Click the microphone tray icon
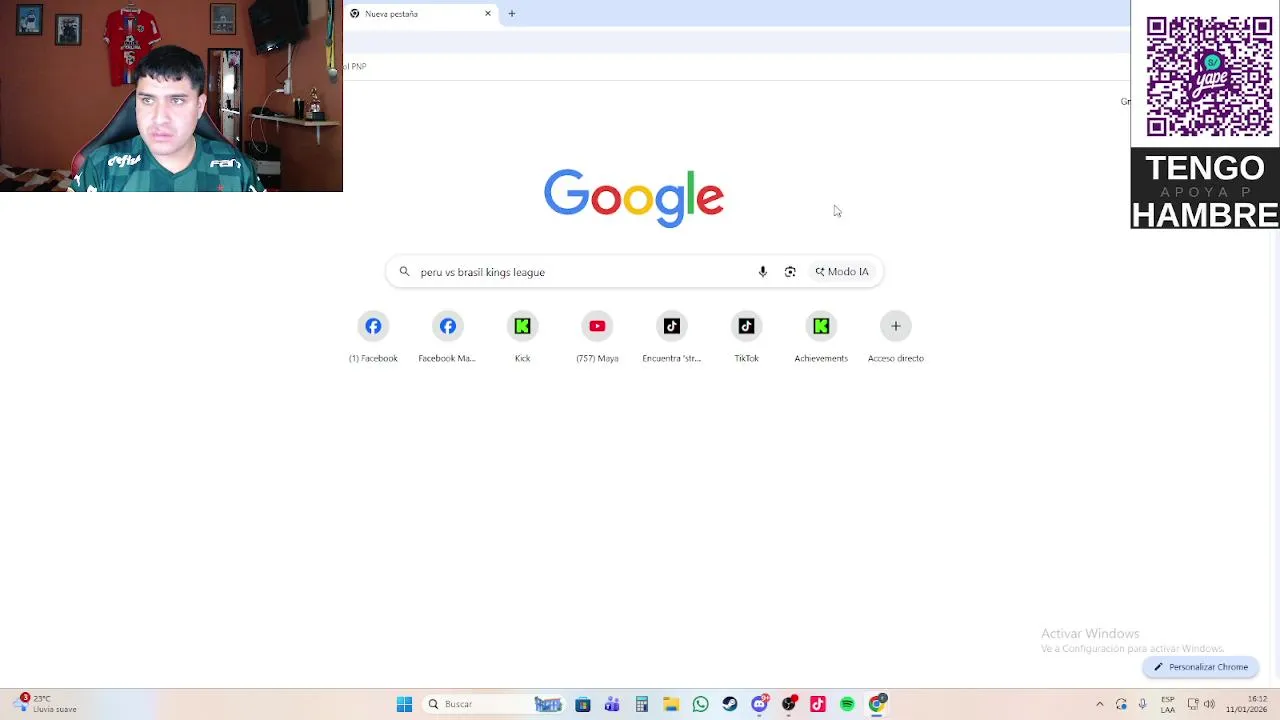The height and width of the screenshot is (720, 1280). [1142, 704]
